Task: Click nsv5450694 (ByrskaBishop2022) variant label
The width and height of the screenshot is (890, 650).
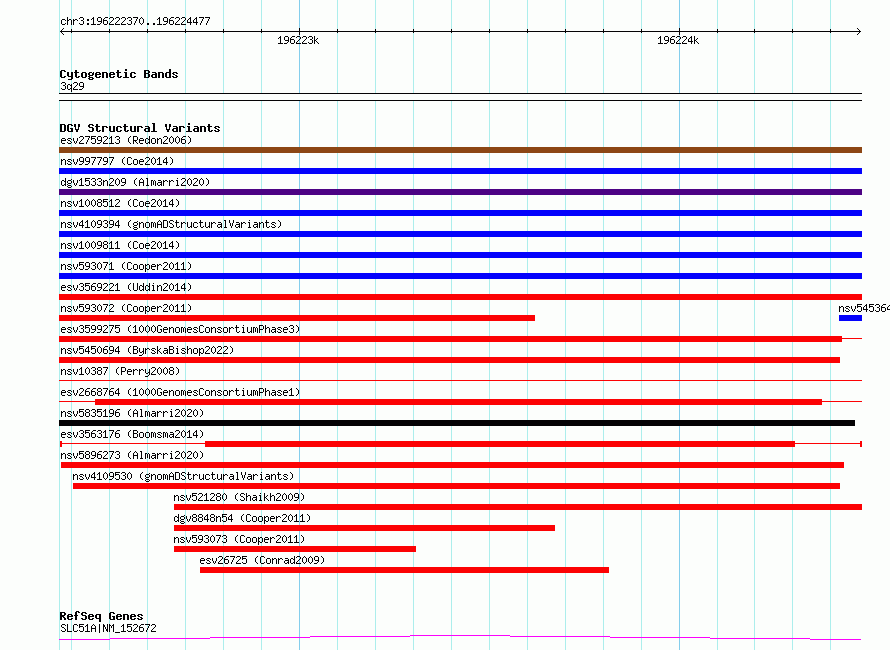Action: point(147,350)
